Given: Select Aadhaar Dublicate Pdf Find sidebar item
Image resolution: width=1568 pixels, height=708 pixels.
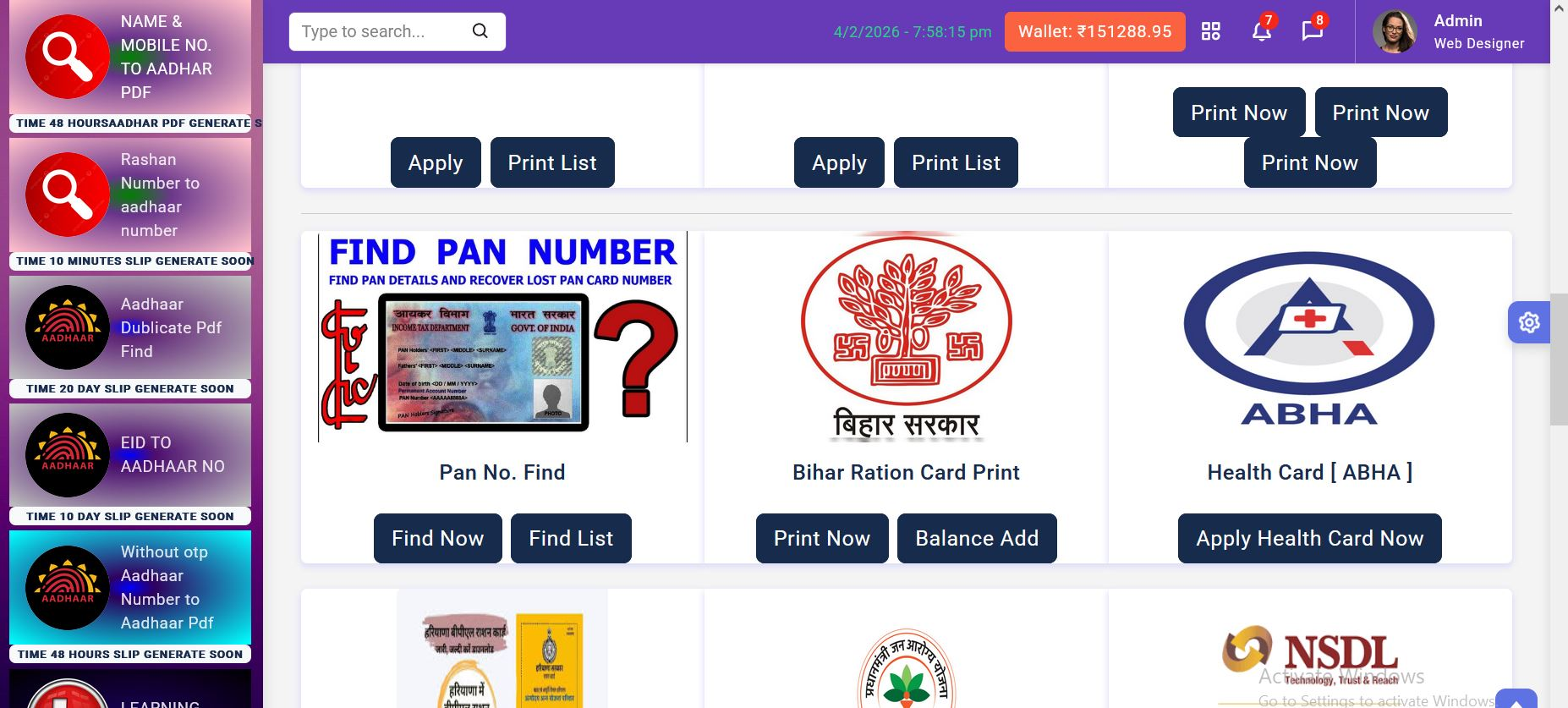Looking at the screenshot, I should (x=130, y=327).
